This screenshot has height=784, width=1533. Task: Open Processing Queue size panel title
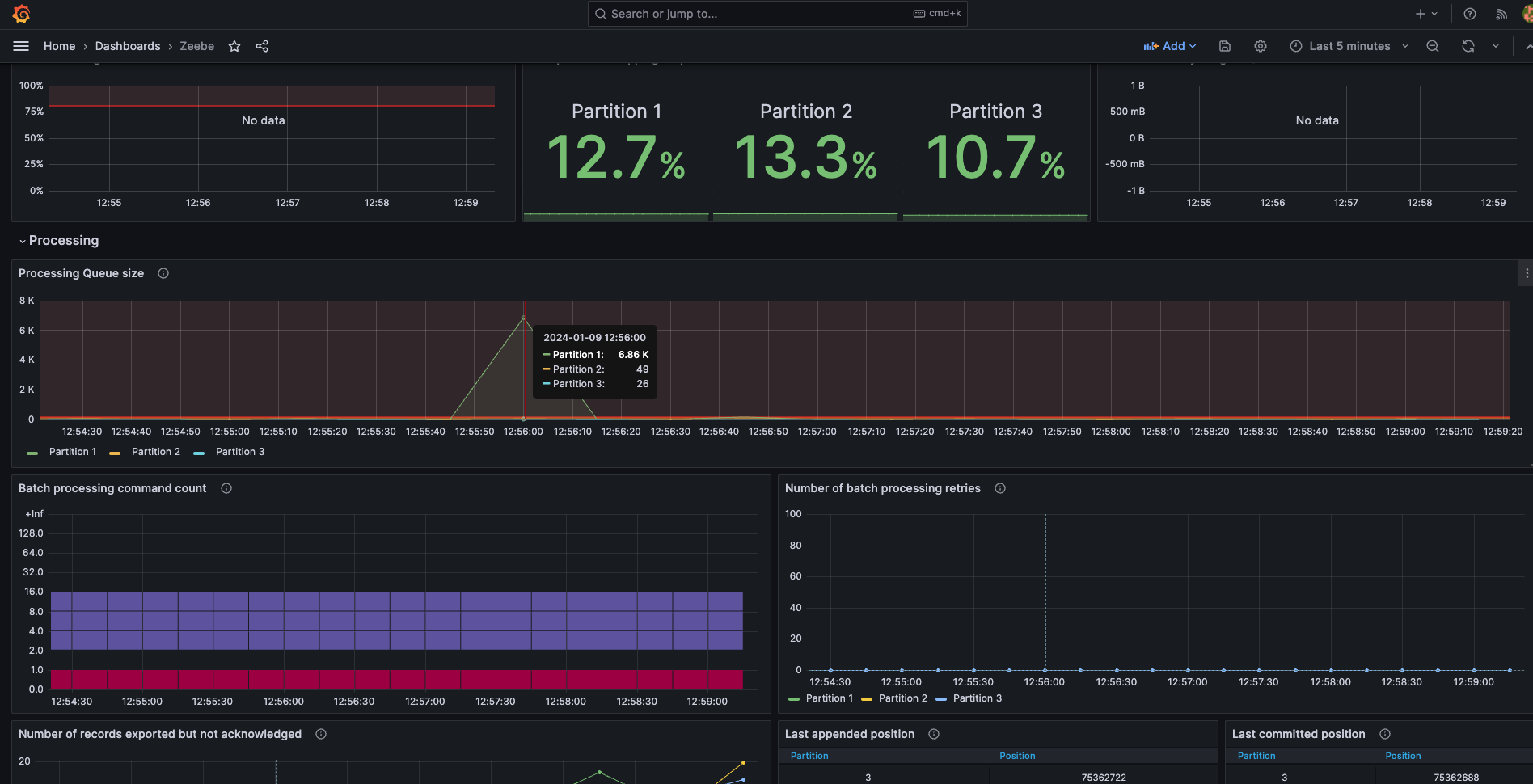pyautogui.click(x=81, y=273)
